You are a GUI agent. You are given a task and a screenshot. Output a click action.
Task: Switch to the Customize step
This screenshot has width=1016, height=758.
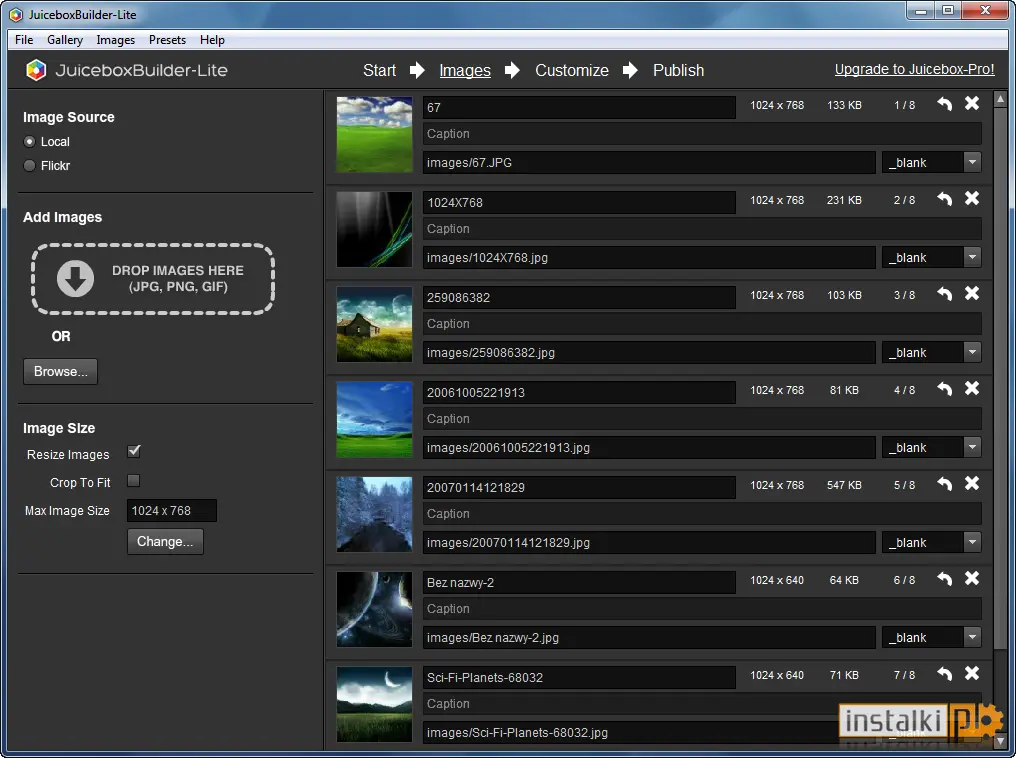pos(572,70)
